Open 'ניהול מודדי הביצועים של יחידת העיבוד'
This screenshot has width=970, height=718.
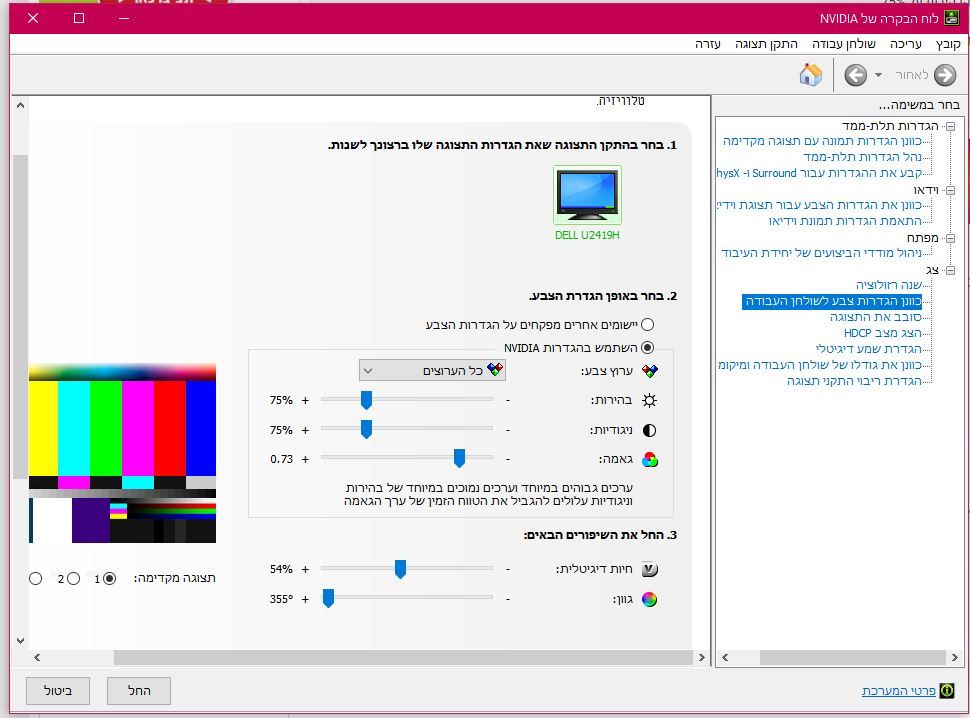[822, 253]
